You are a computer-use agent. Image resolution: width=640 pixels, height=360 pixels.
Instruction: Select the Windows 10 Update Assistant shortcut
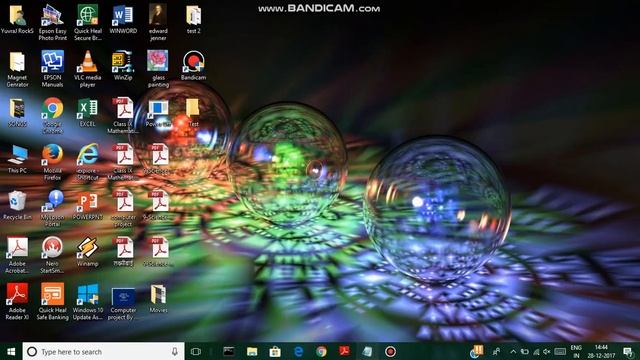pyautogui.click(x=88, y=302)
